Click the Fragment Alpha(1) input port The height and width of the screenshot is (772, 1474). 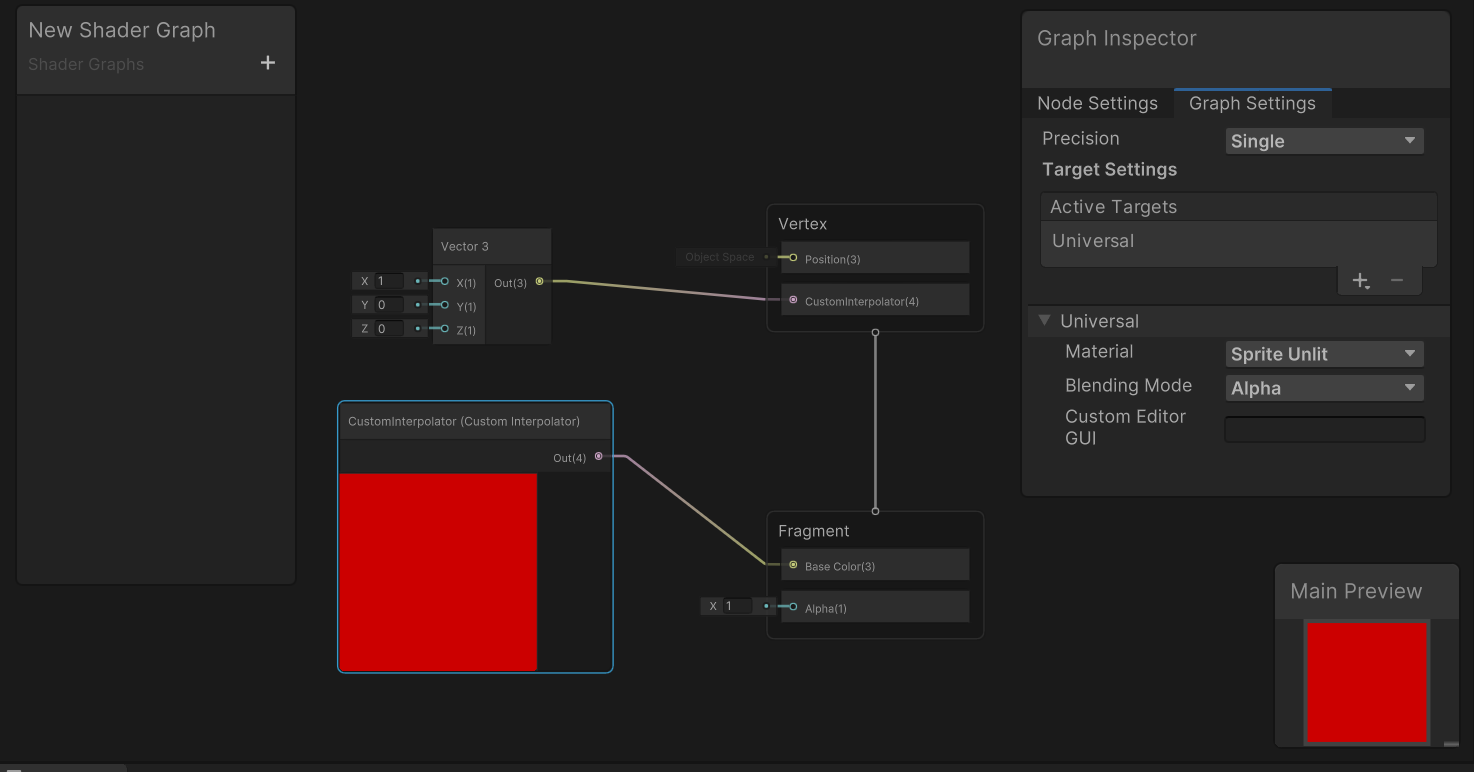coord(793,607)
